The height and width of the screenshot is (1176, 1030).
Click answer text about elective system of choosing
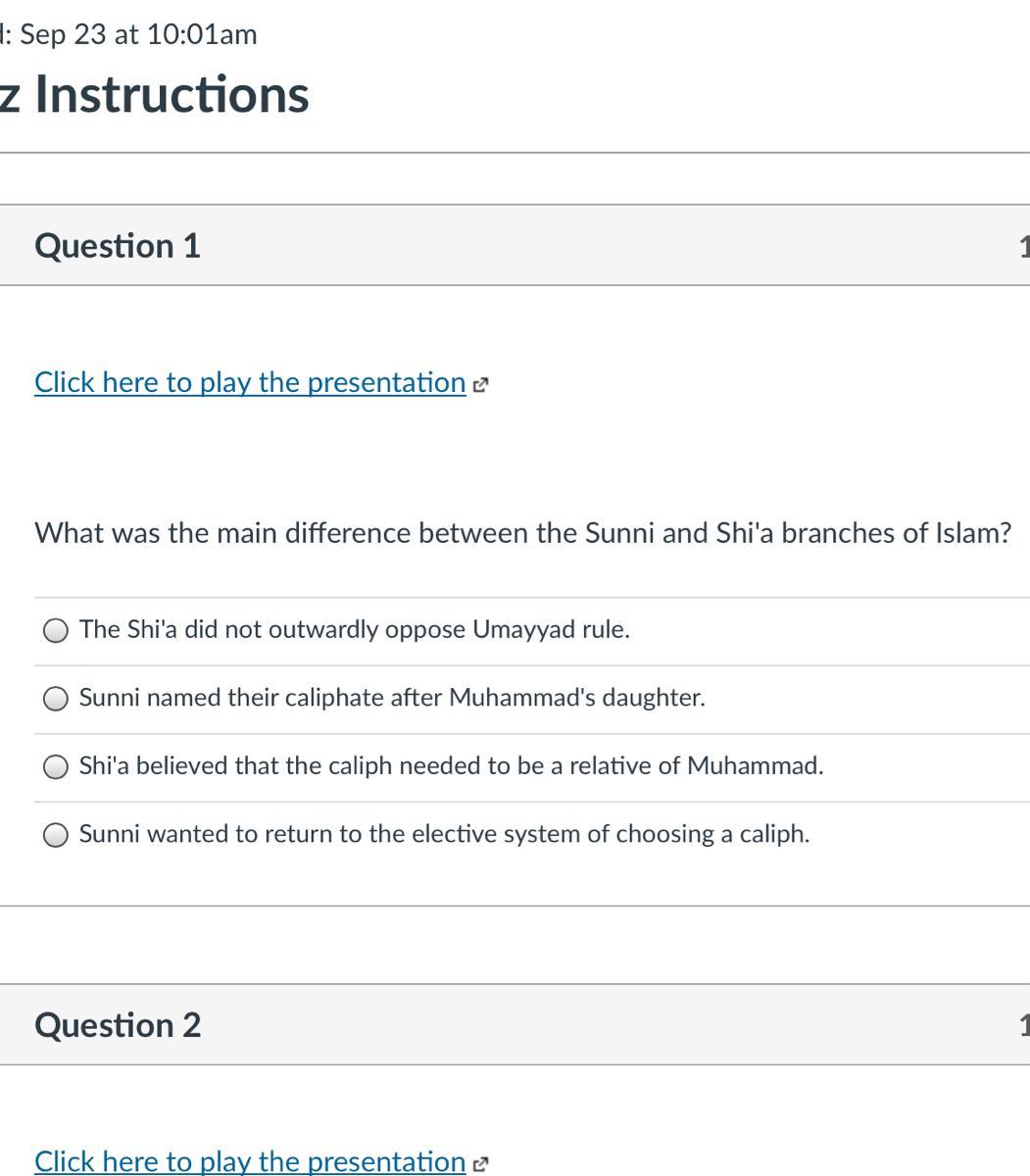click(x=444, y=834)
